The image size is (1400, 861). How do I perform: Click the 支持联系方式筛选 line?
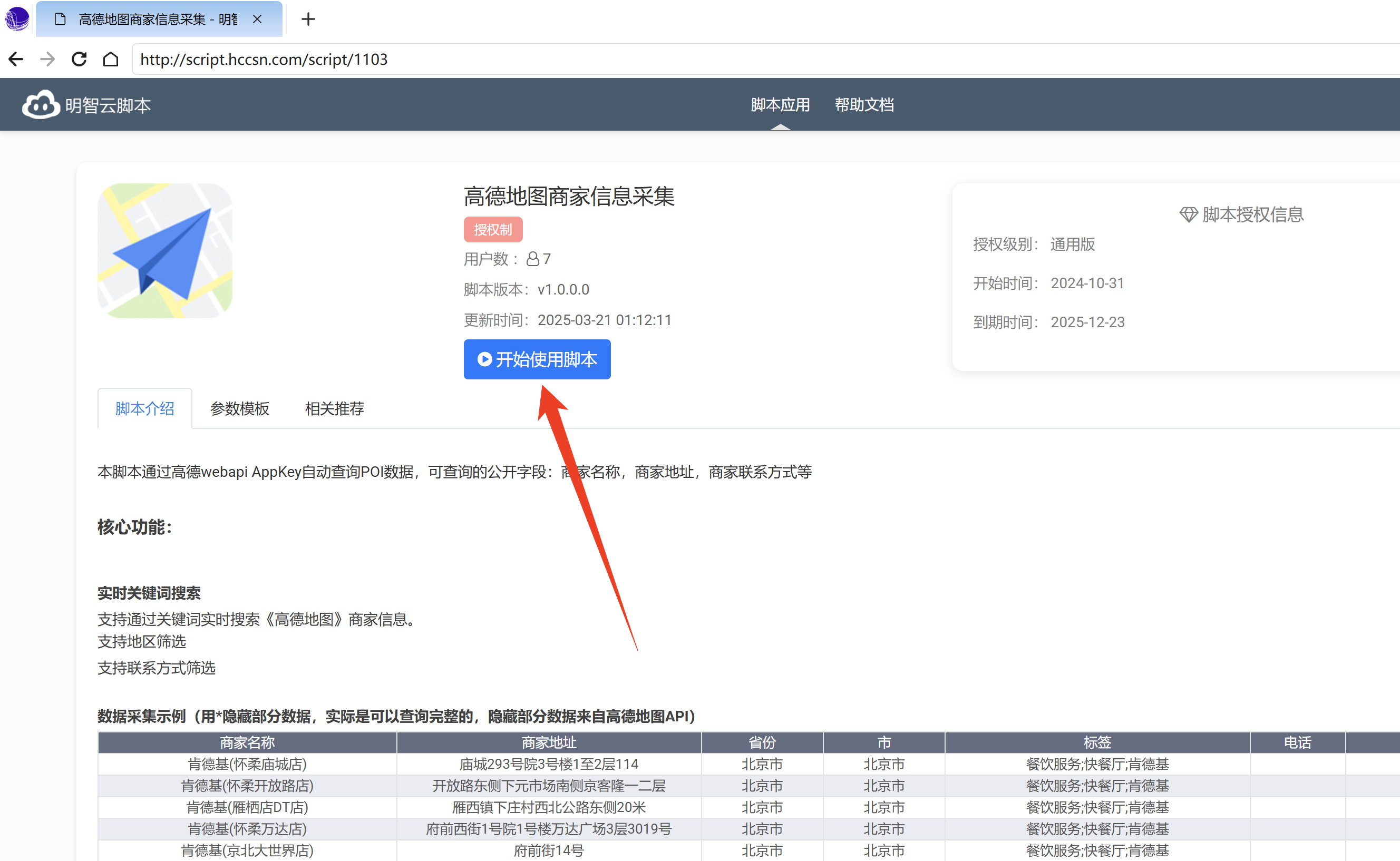157,668
